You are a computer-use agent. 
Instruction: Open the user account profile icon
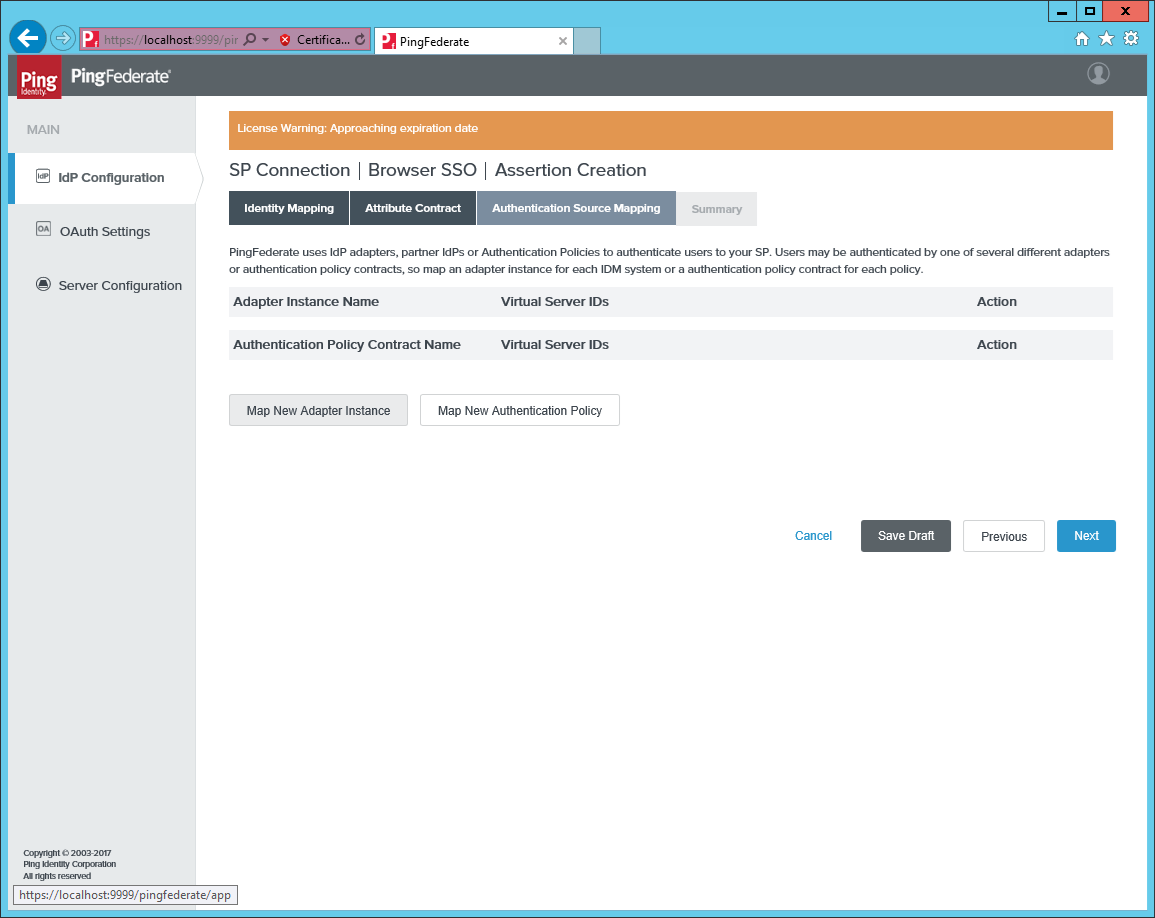(1098, 74)
